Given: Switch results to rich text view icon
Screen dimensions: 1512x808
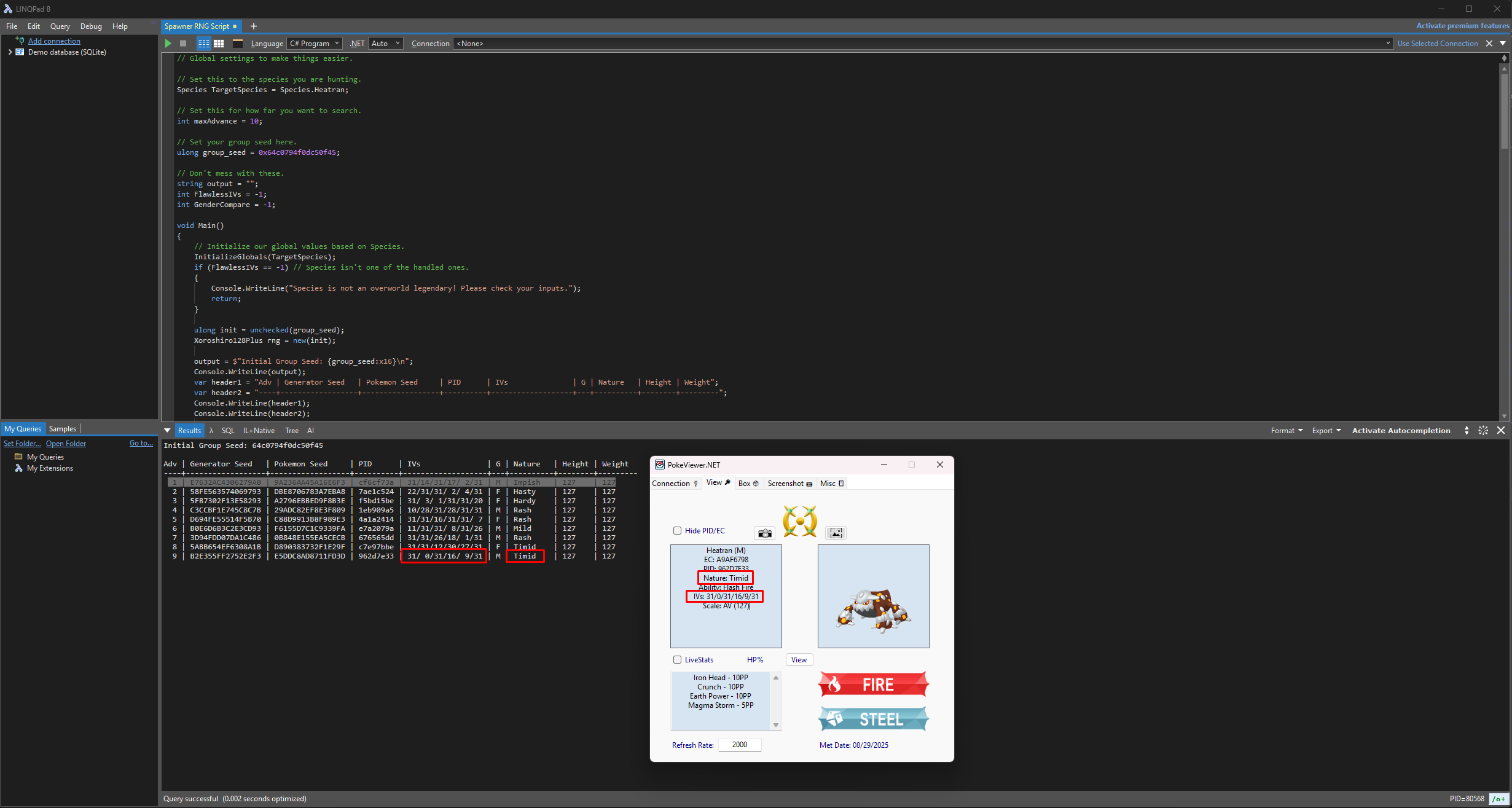Looking at the screenshot, I should coord(203,44).
